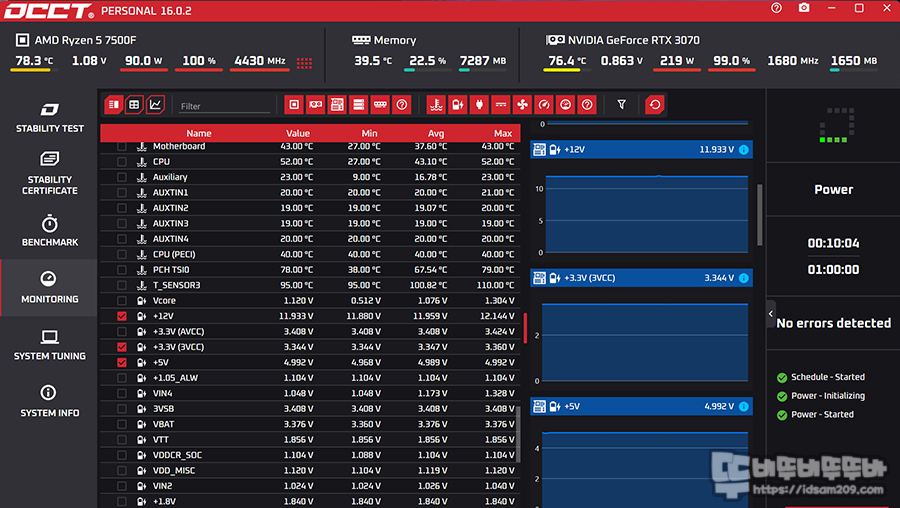Select the Motherboard temperature row
This screenshot has width=900, height=508.
click(x=311, y=146)
